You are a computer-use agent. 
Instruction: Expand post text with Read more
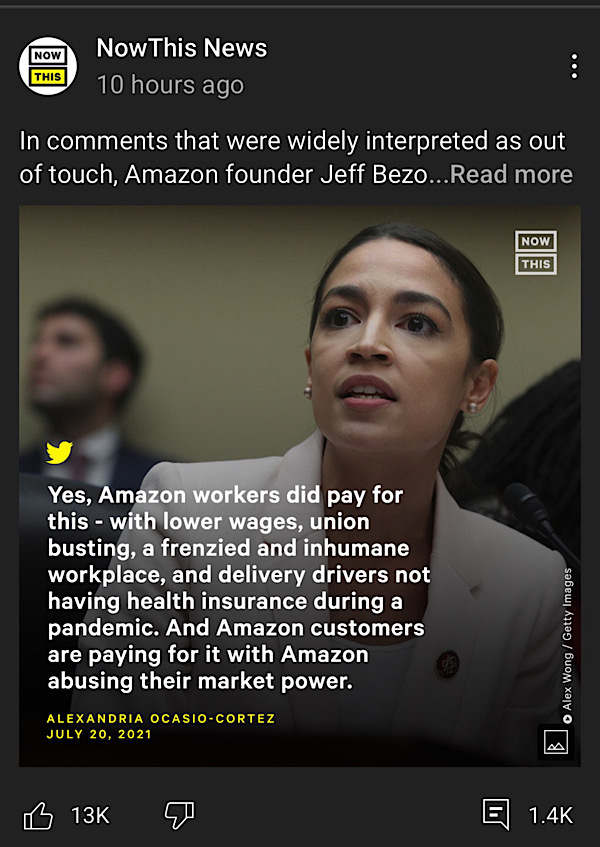click(511, 174)
